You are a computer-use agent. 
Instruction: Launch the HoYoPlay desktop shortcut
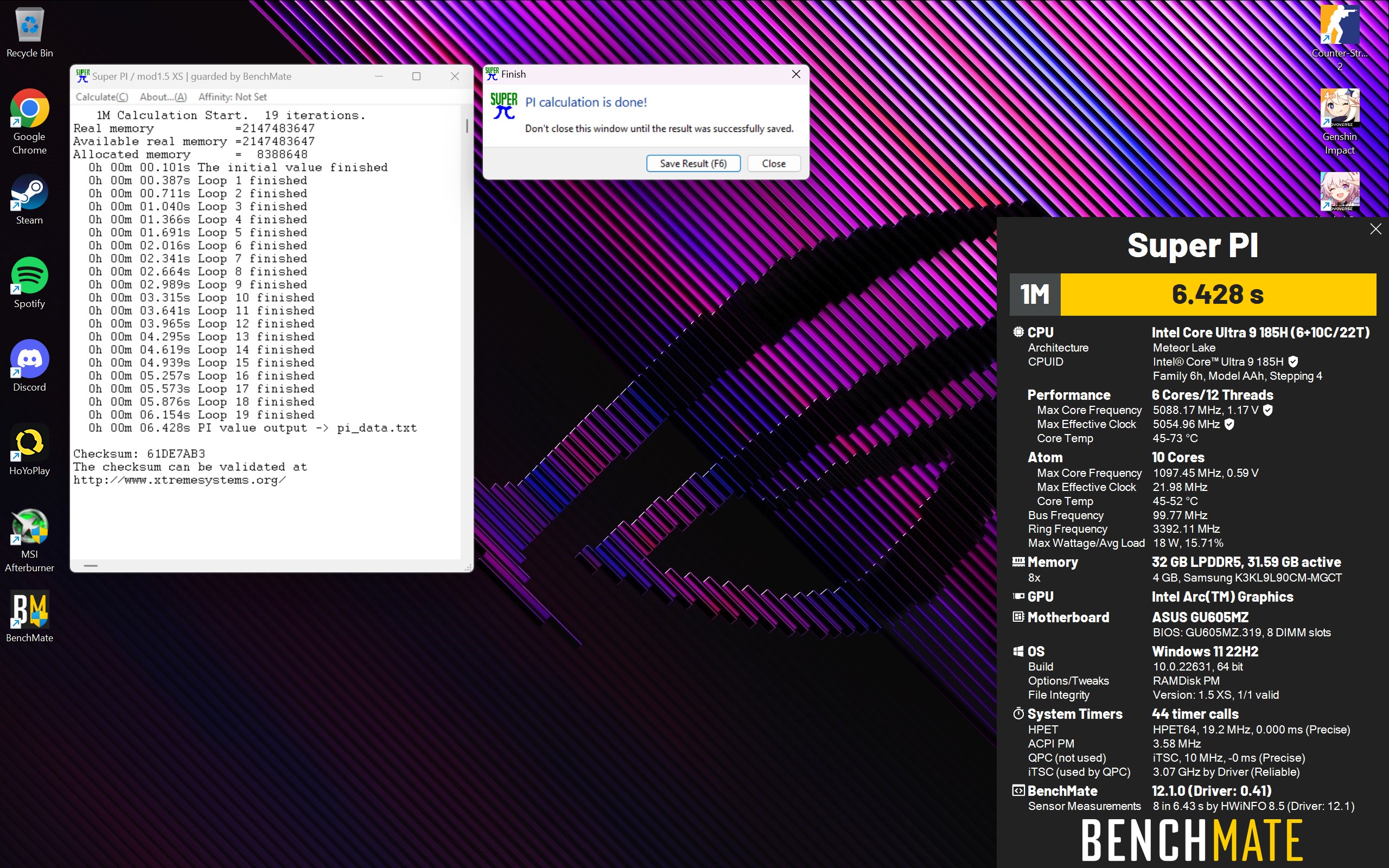29,450
